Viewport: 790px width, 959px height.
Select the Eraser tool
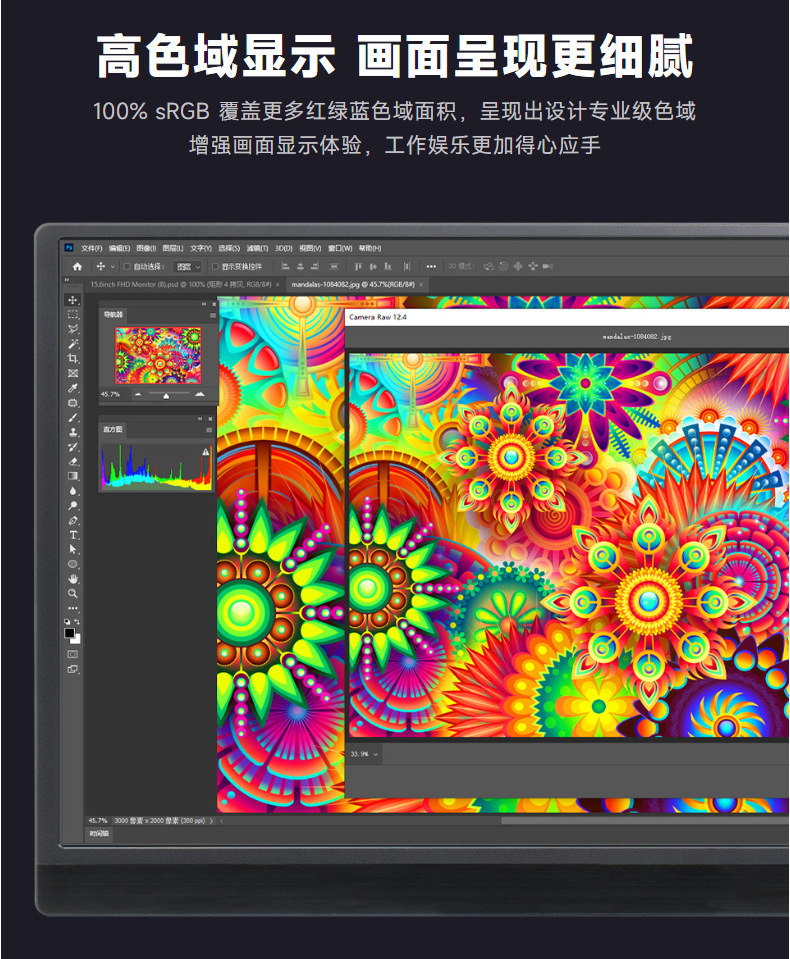(x=73, y=461)
